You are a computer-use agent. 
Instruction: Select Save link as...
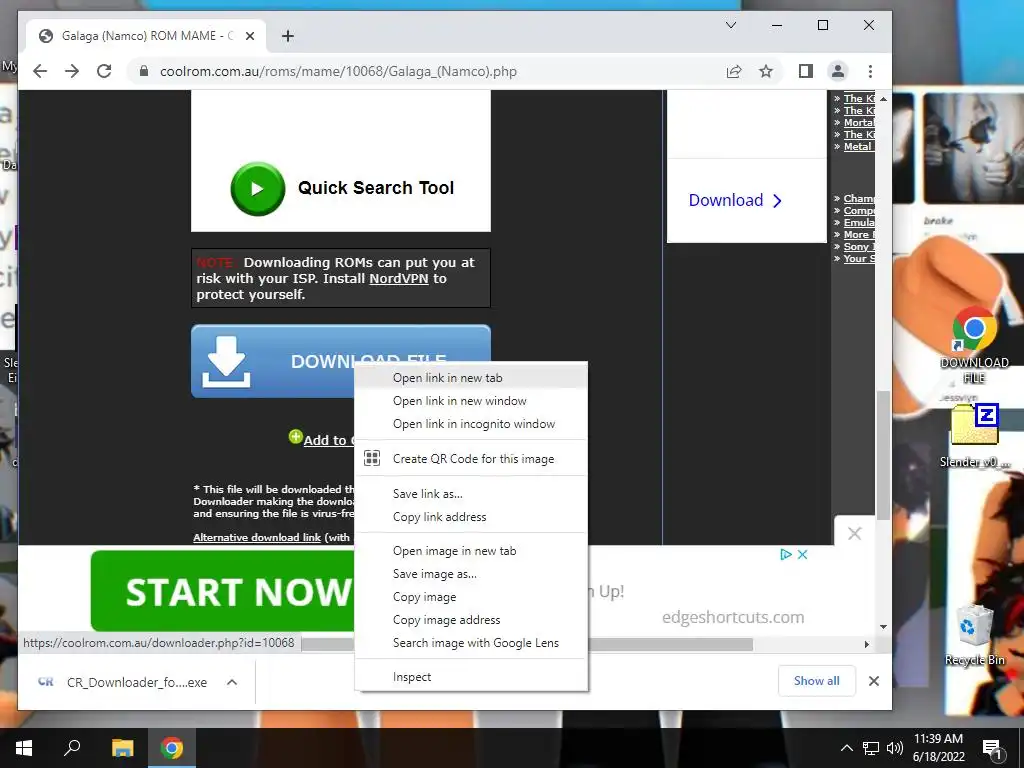(x=471, y=494)
